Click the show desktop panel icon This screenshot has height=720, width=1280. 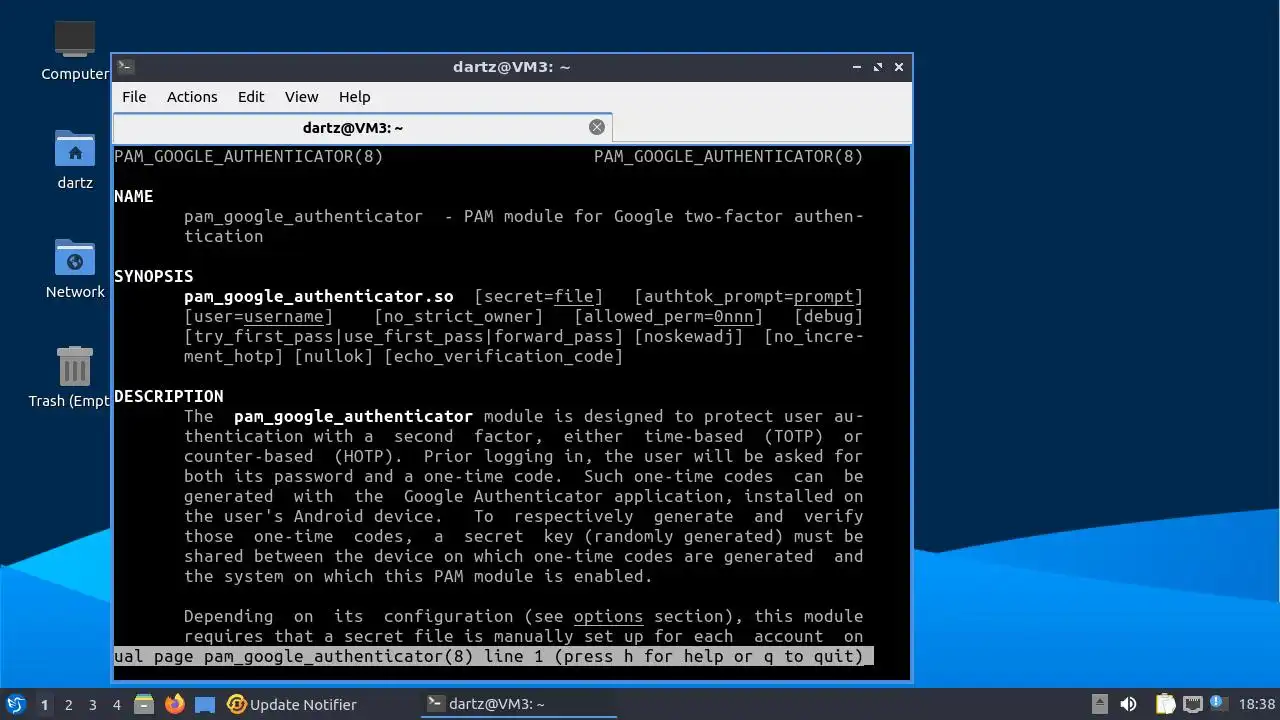pos(205,704)
